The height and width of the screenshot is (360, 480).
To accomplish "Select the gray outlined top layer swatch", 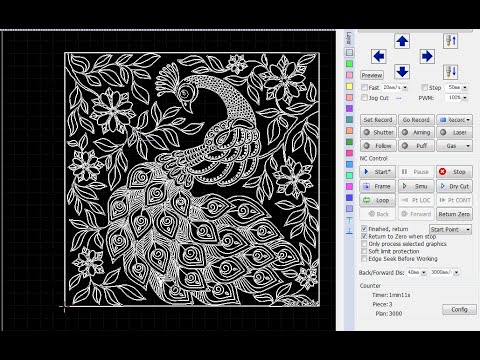I will point(349,53).
